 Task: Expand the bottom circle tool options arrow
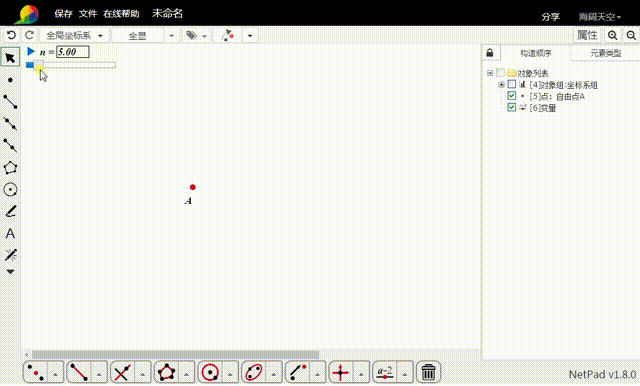click(x=230, y=373)
